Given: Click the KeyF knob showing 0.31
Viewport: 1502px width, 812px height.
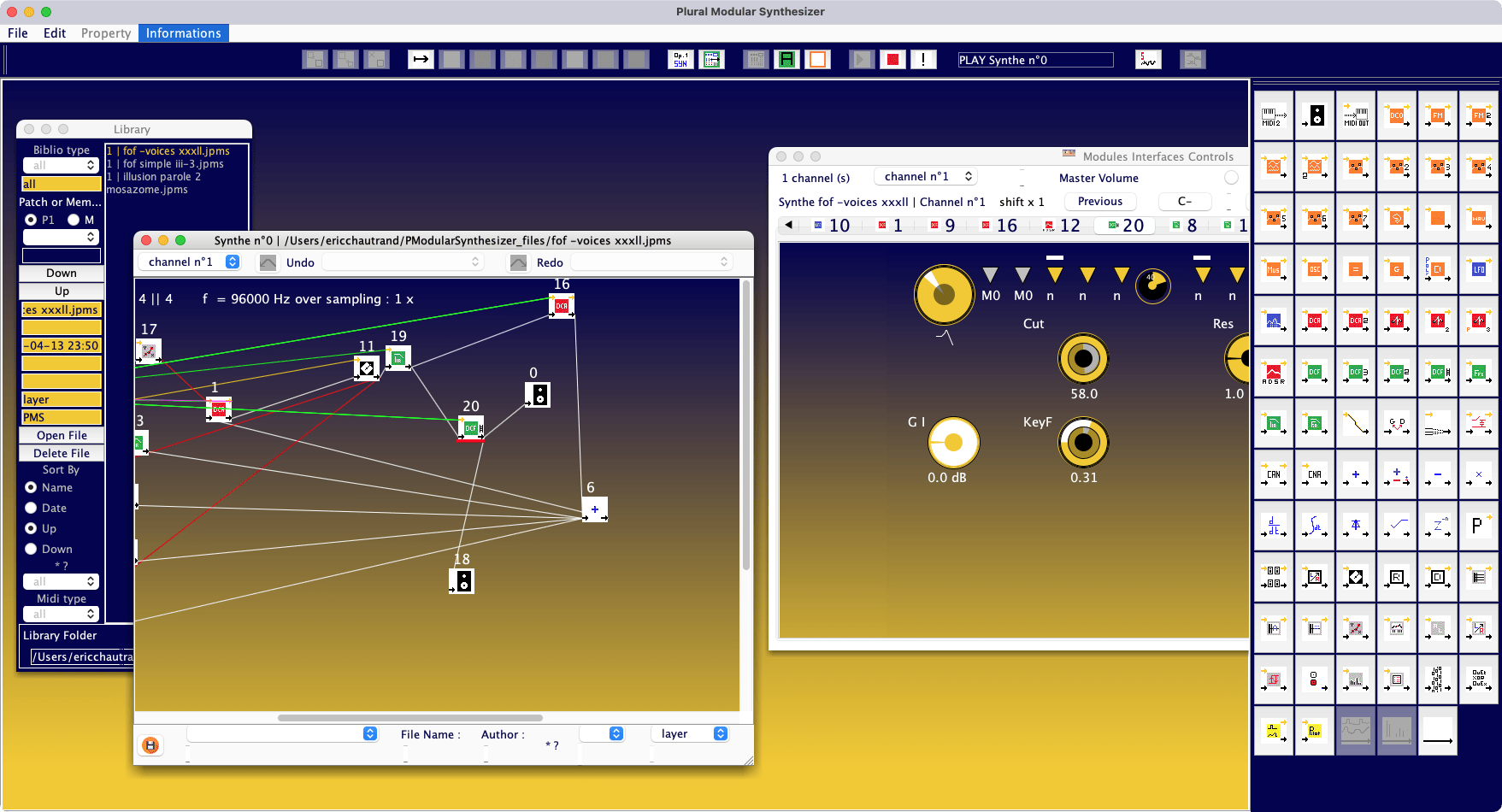Looking at the screenshot, I should tap(1083, 443).
